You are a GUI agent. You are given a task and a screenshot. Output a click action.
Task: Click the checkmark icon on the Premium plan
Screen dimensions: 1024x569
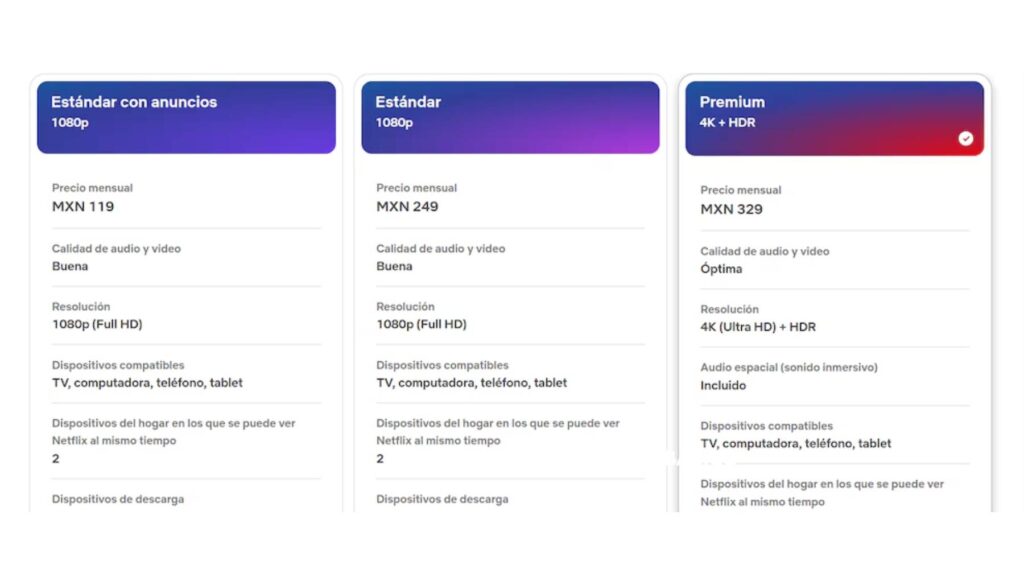965,139
